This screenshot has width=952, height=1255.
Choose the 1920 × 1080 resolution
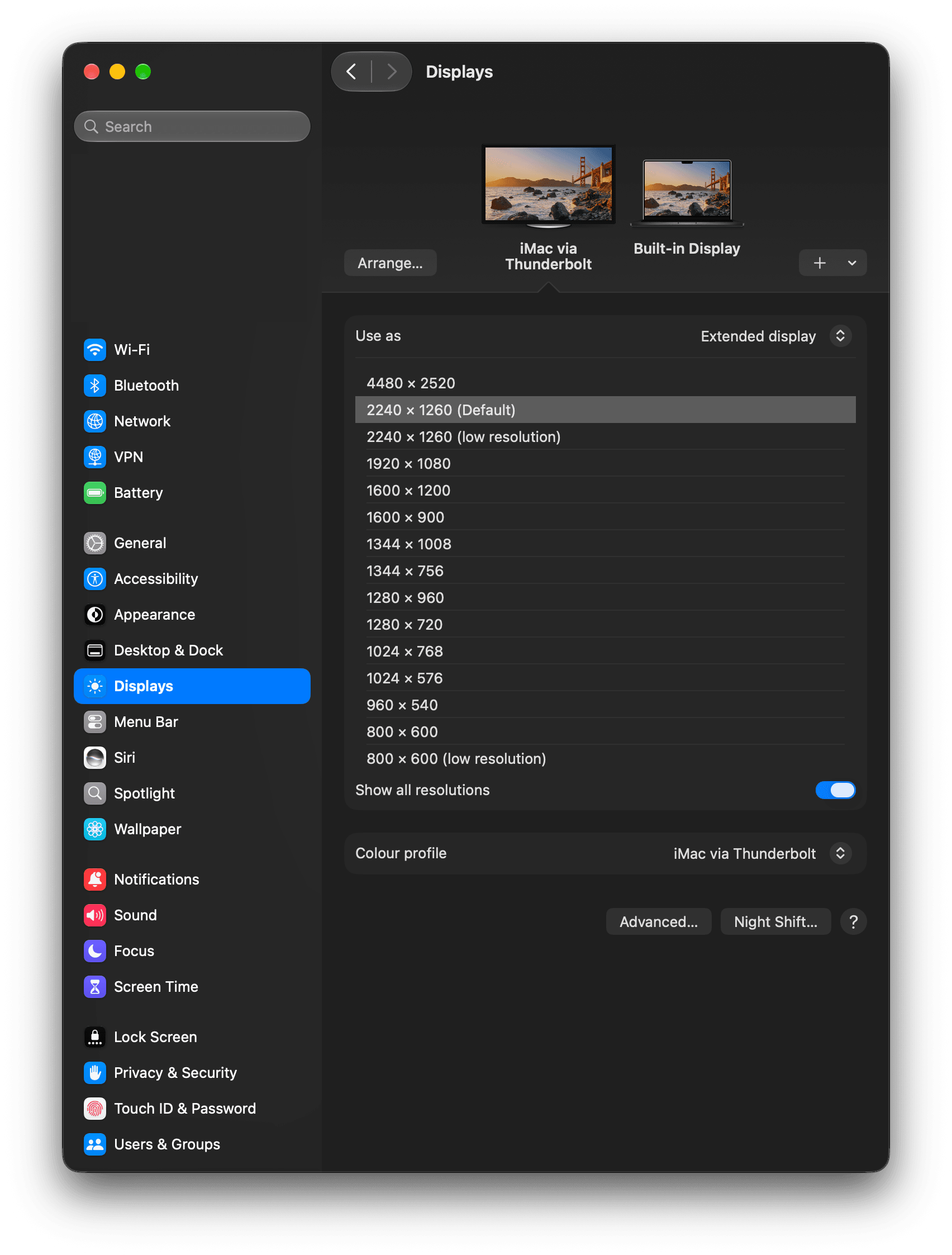[x=606, y=464]
